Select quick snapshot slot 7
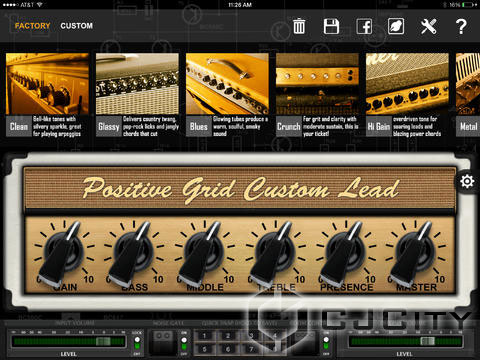 [251, 349]
